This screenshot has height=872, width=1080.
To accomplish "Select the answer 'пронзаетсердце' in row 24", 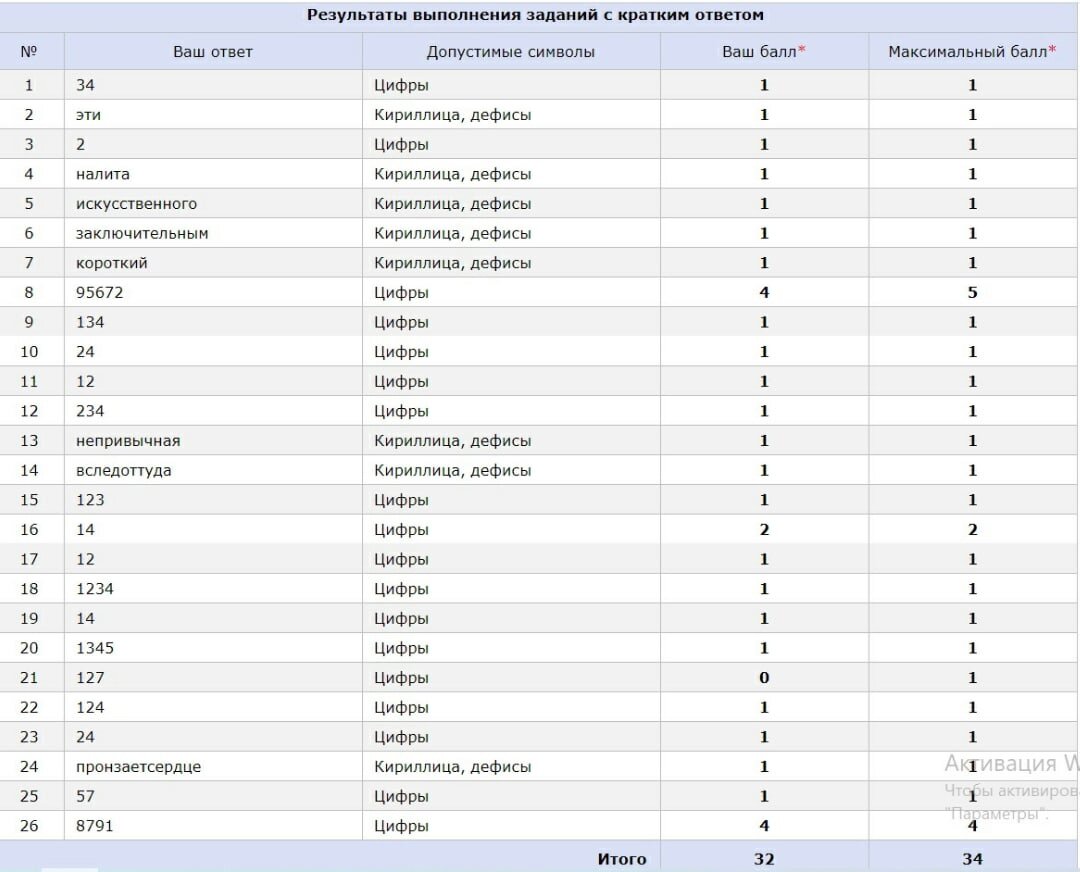I will click(138, 767).
